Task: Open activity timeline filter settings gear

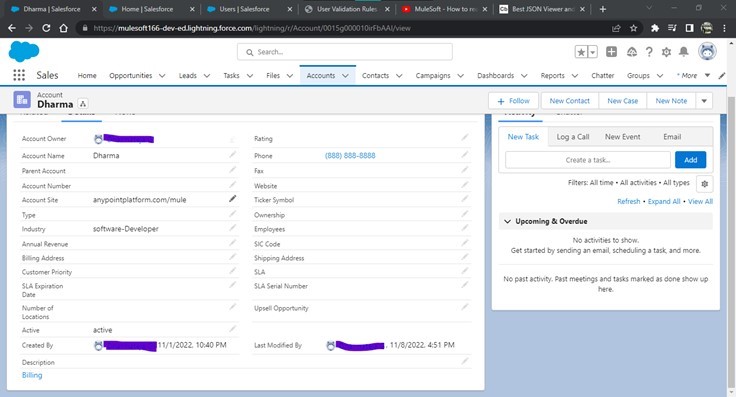Action: 705,184
